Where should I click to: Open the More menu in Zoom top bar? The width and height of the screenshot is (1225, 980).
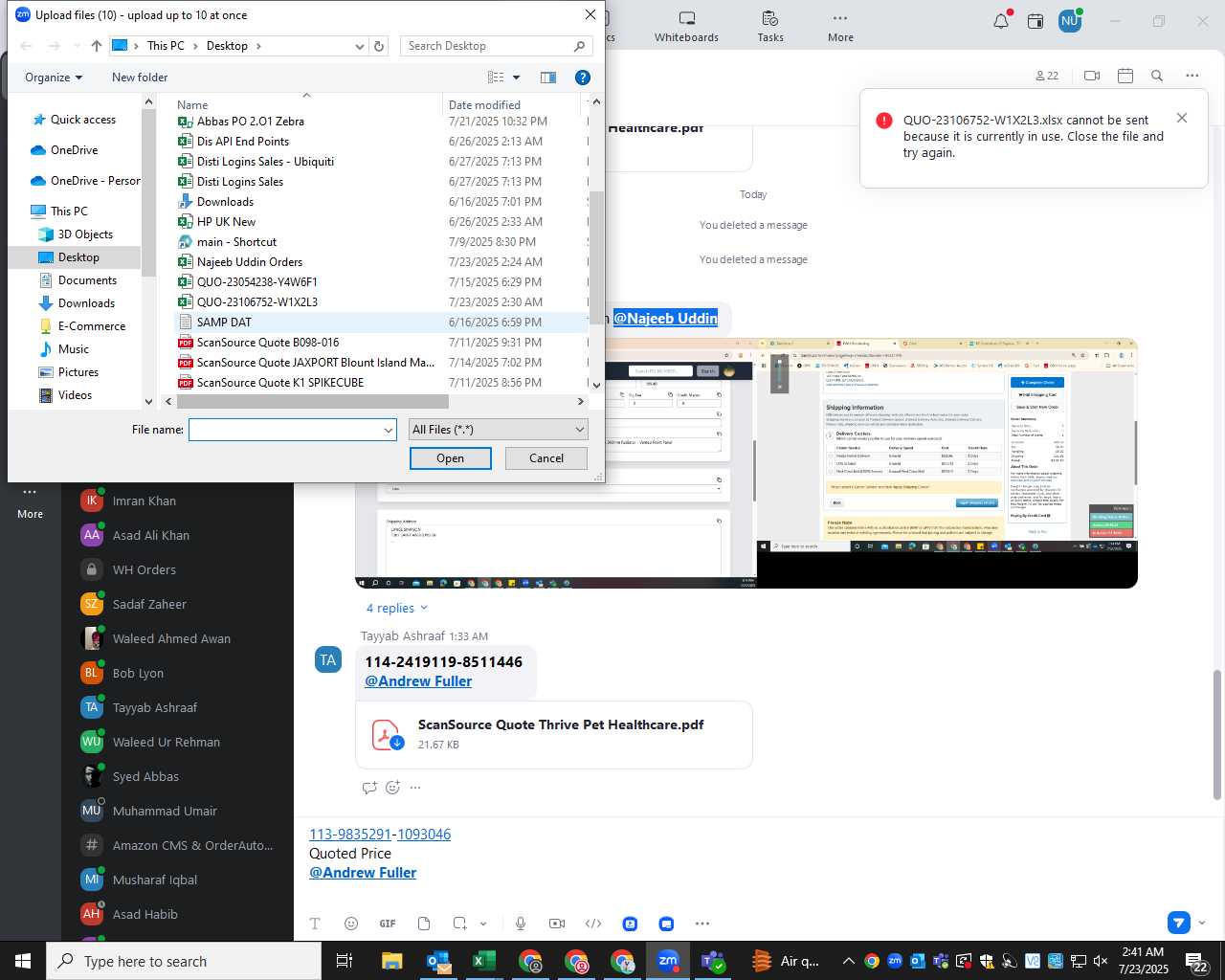840,27
